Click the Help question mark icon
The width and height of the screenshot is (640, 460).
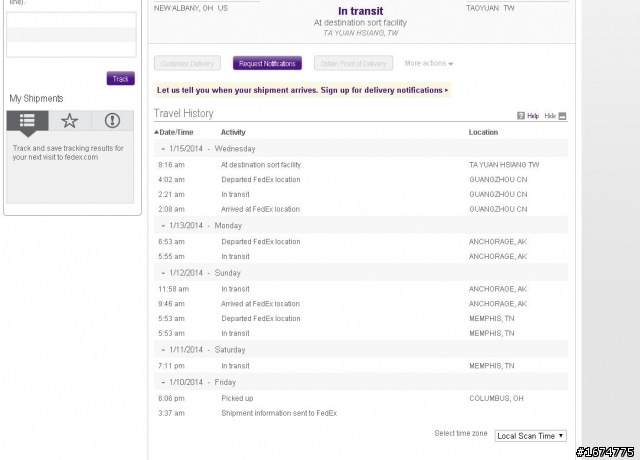pyautogui.click(x=521, y=116)
